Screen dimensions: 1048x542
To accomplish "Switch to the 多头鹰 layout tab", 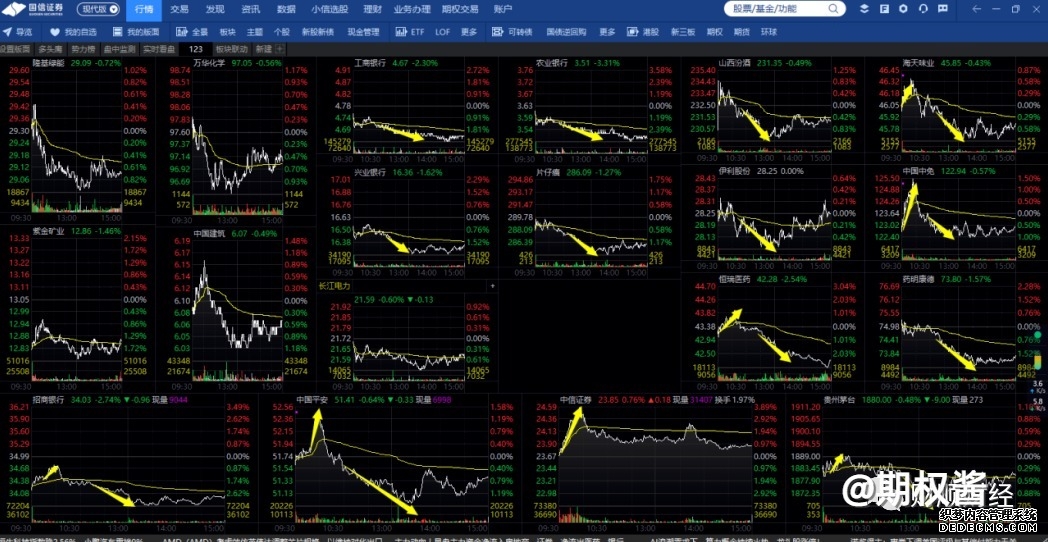I will (50, 49).
